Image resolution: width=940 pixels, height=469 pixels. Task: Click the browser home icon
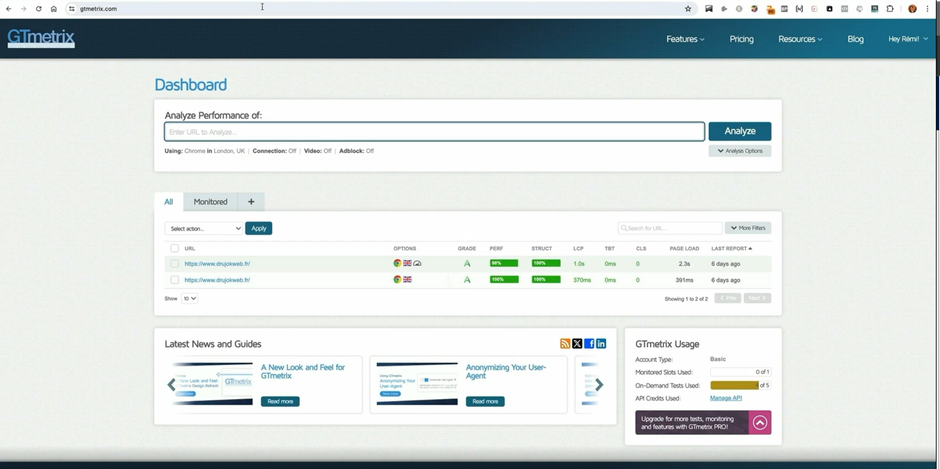tap(54, 8)
